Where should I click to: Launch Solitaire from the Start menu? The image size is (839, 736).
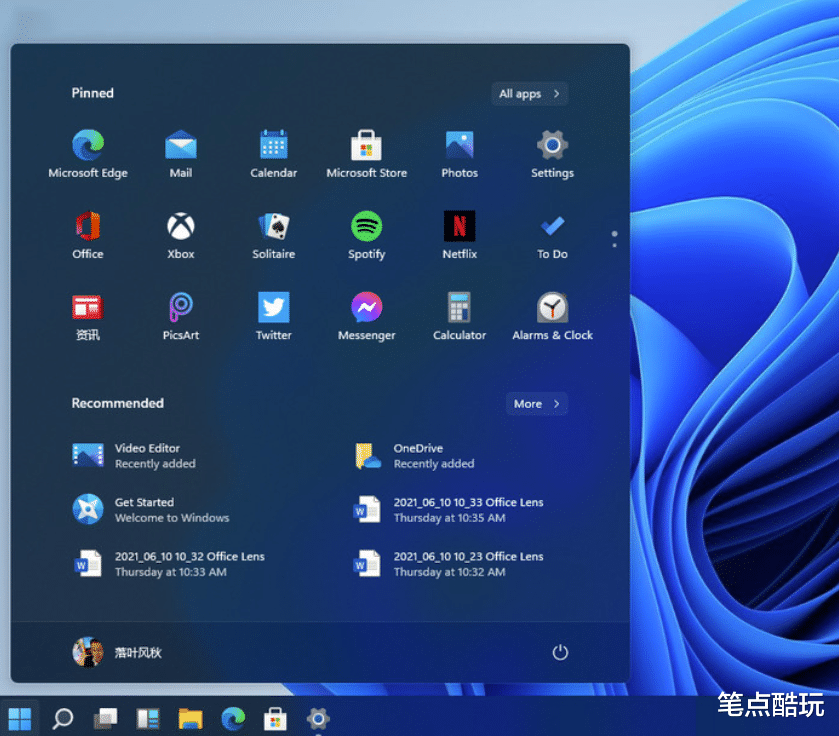[x=273, y=226]
